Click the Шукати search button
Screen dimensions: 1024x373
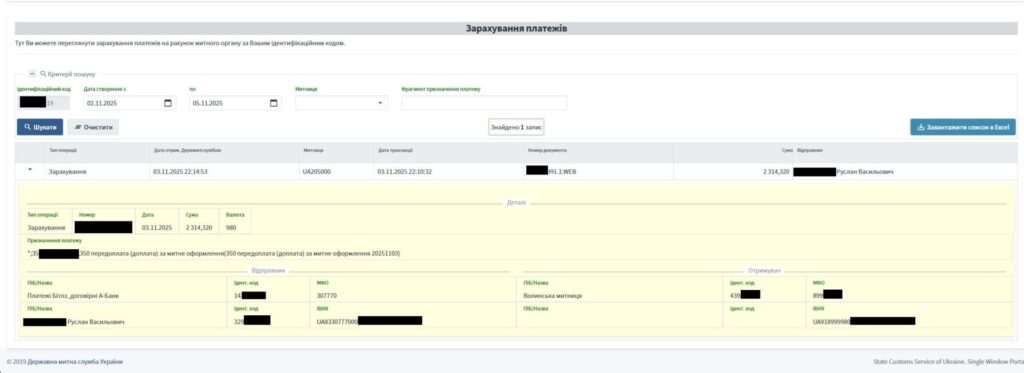coord(40,127)
